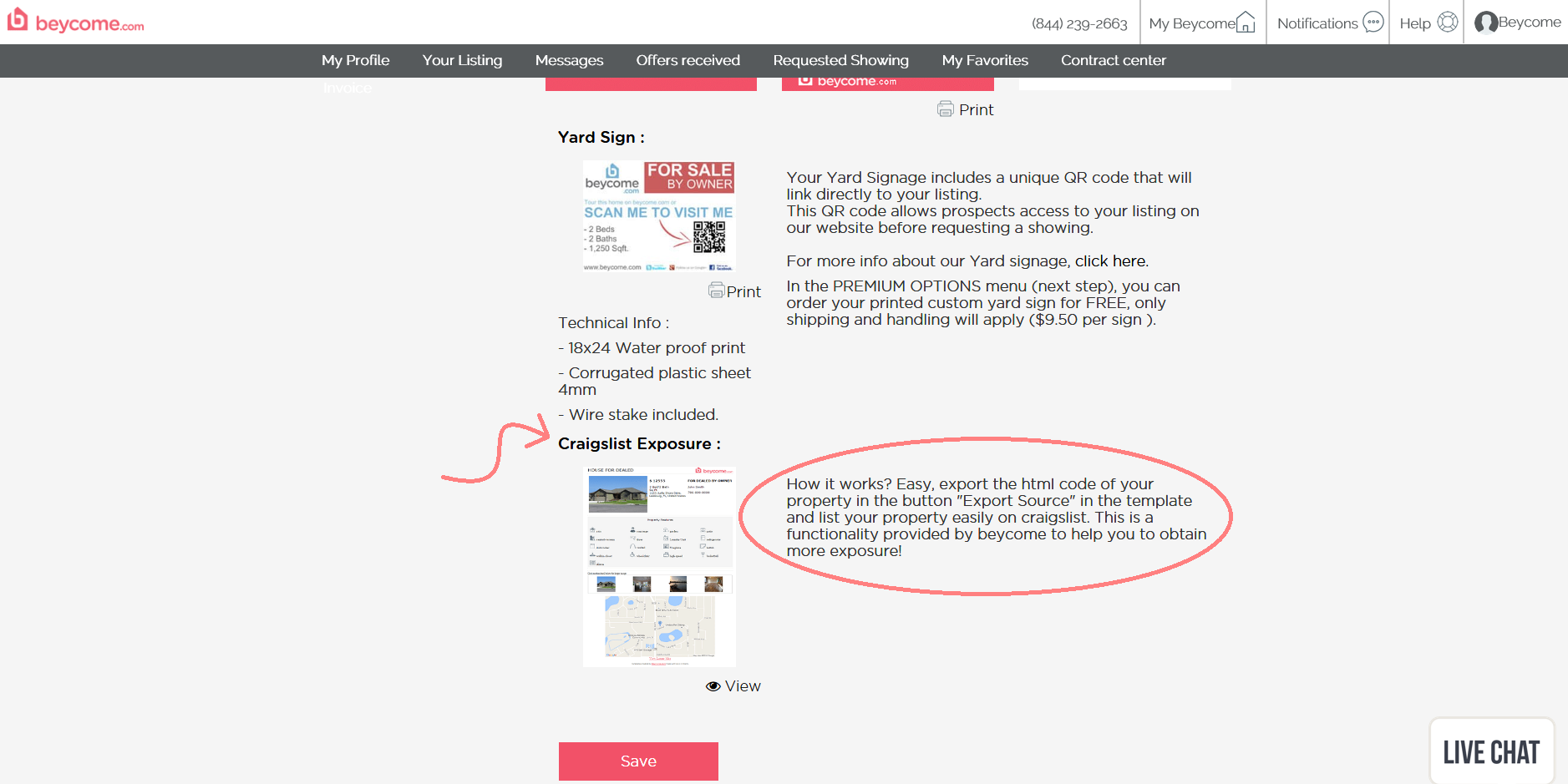Viewport: 1568px width, 784px height.
Task: Select Offers received tab
Action: [688, 60]
